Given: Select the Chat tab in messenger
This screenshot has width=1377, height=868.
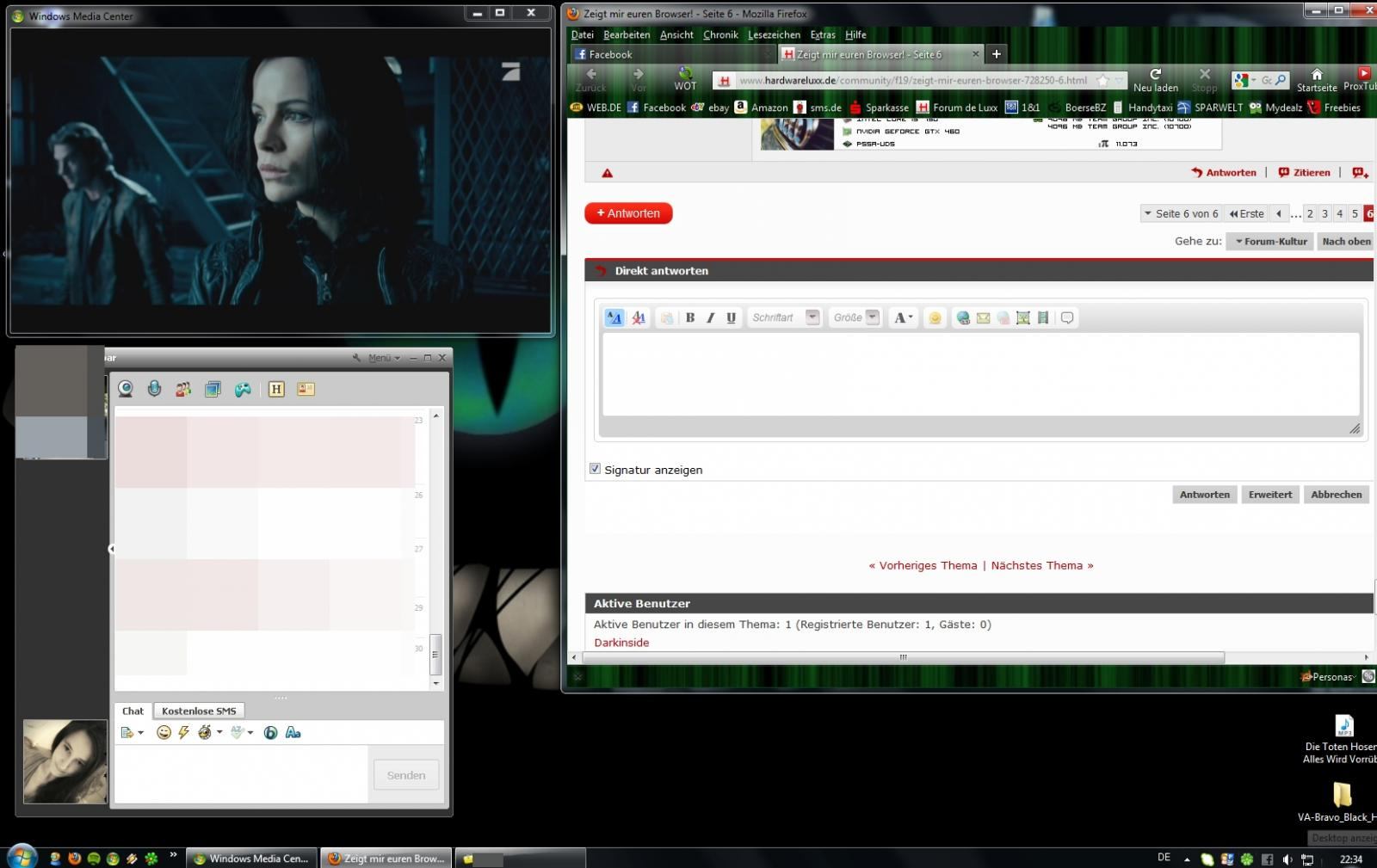Looking at the screenshot, I should (x=133, y=711).
